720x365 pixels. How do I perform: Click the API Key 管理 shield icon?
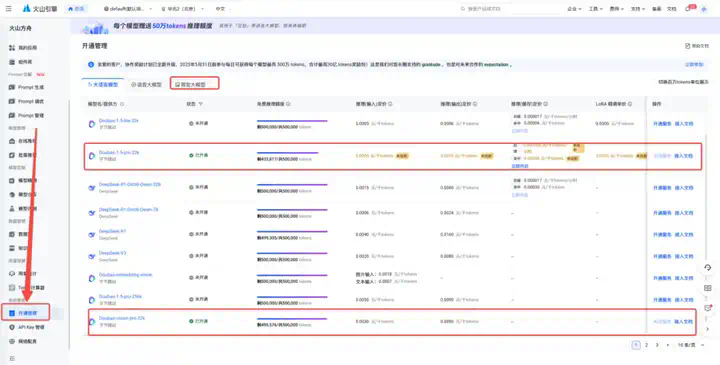(12, 327)
